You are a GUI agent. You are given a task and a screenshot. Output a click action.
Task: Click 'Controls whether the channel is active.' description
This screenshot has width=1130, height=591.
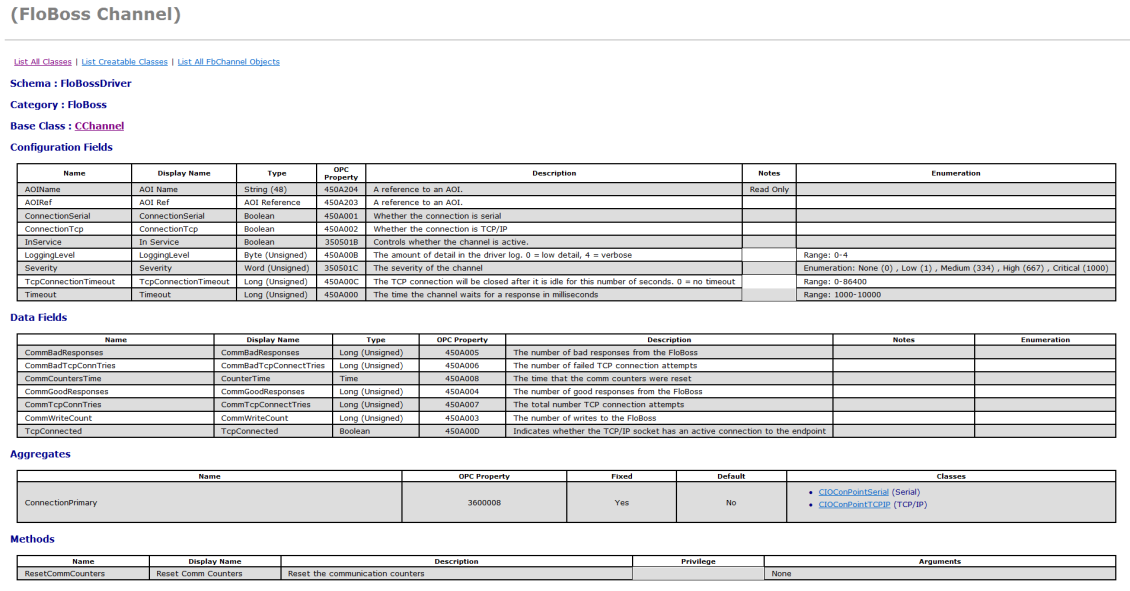pyautogui.click(x=554, y=242)
